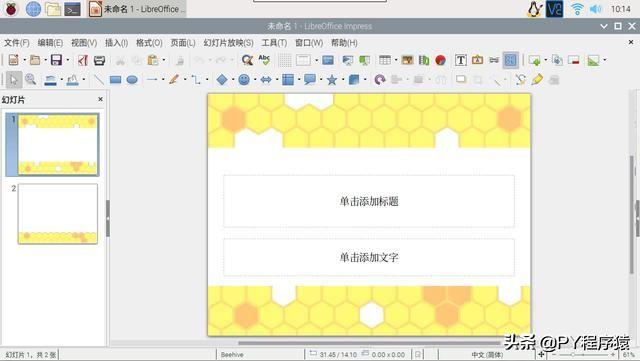Image resolution: width=640 pixels, height=361 pixels.
Task: Insert Fontwork text icon
Action: click(478, 60)
